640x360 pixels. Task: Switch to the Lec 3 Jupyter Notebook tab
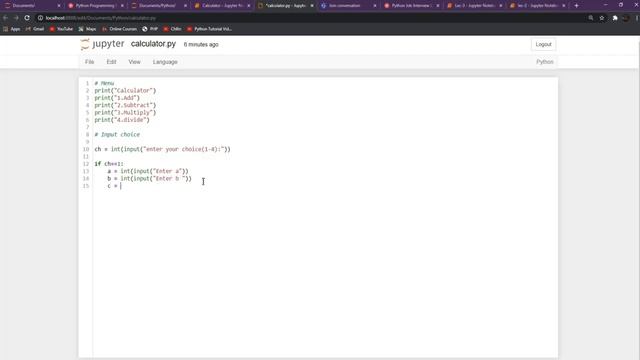473,6
